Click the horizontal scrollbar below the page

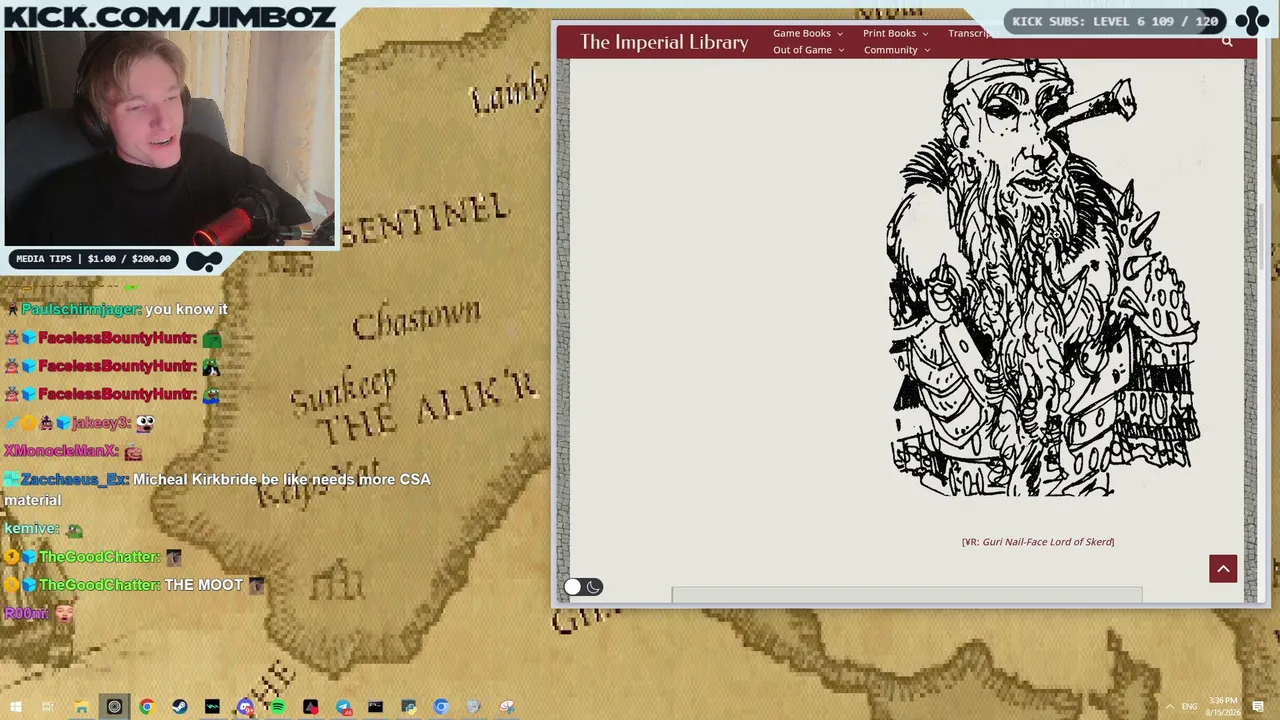tap(906, 595)
